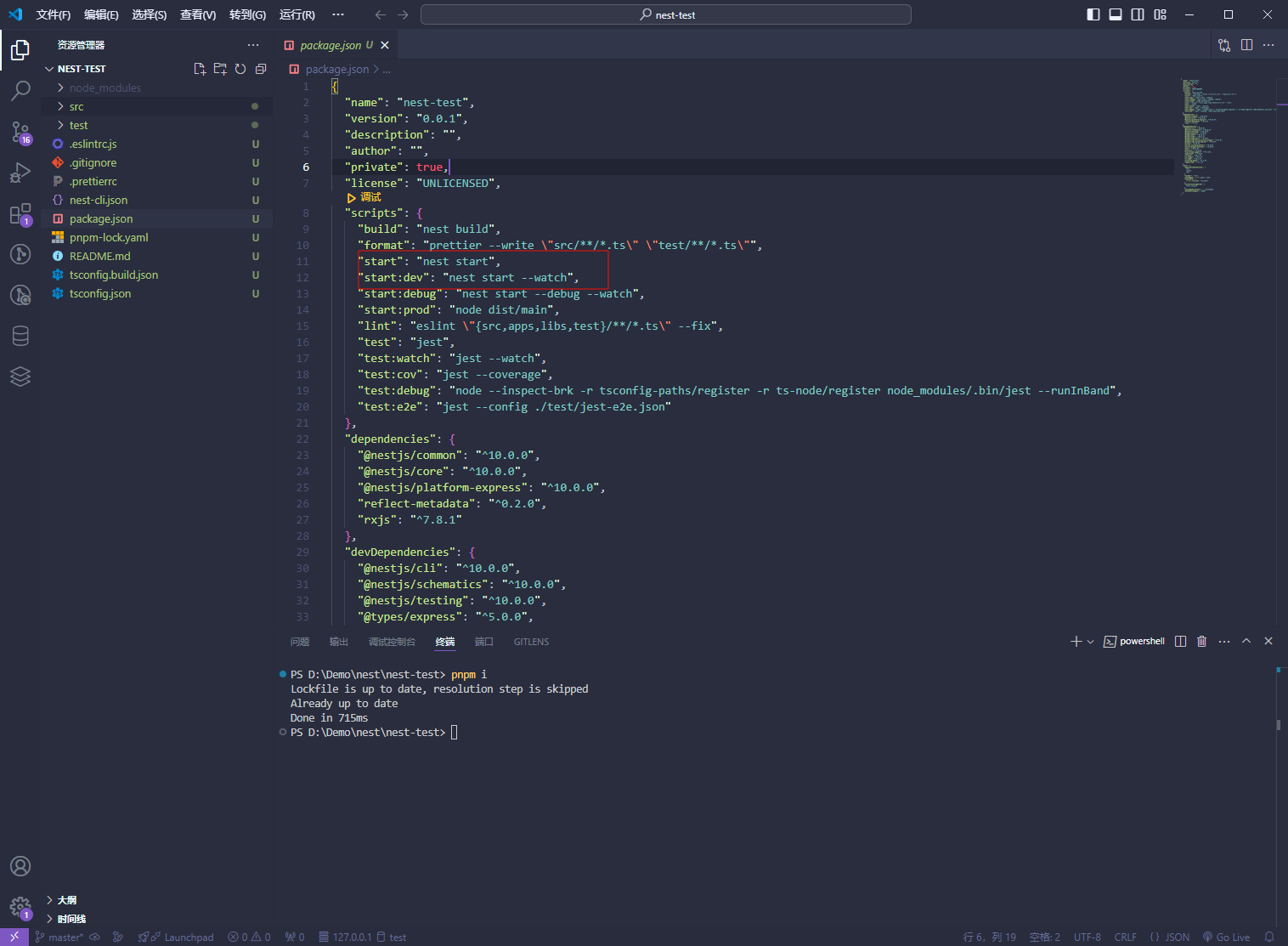Open the Run and Debug view
Screen dimensions: 1288x946
(20, 173)
